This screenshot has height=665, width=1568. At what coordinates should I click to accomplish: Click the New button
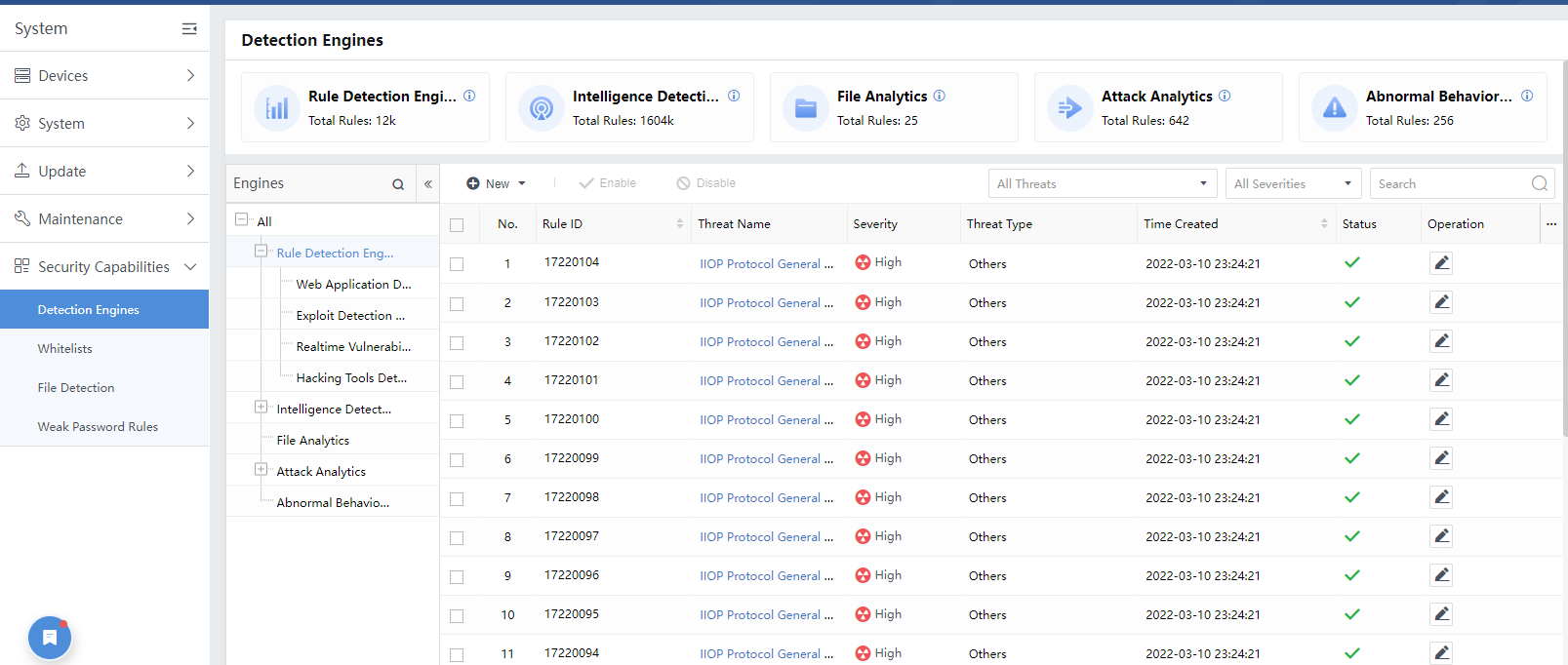[497, 183]
